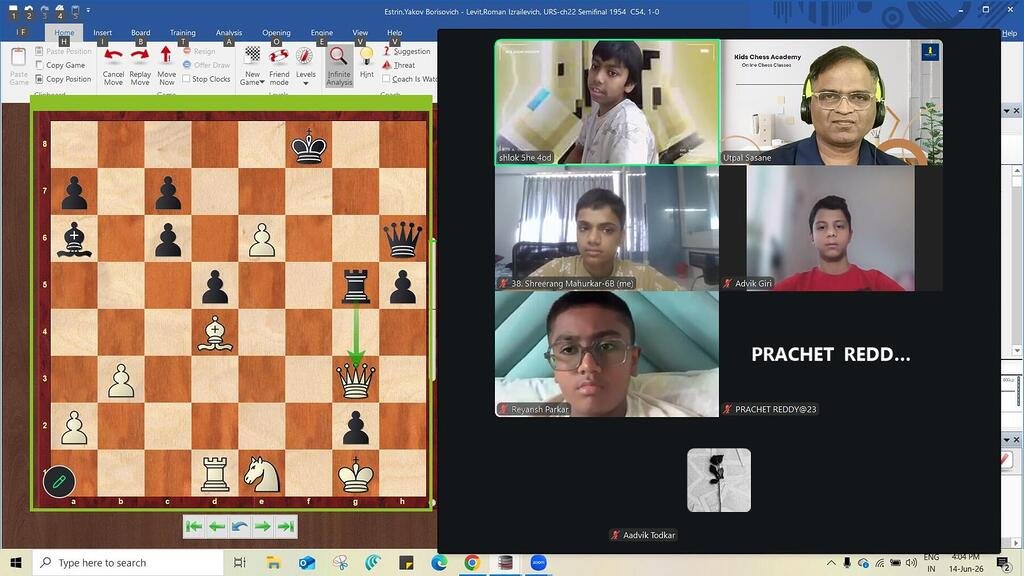This screenshot has height=576, width=1024.
Task: Open Google Chrome from the taskbar
Action: 472,562
